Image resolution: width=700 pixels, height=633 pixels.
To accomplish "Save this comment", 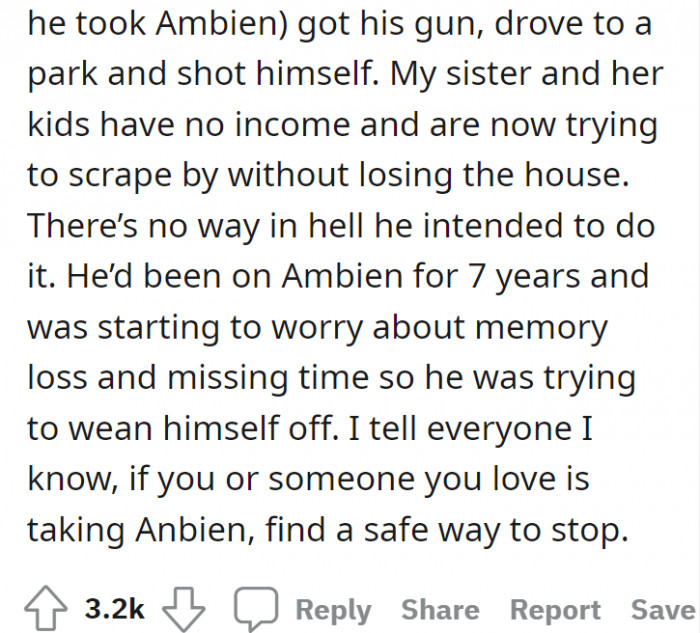I will tap(664, 609).
